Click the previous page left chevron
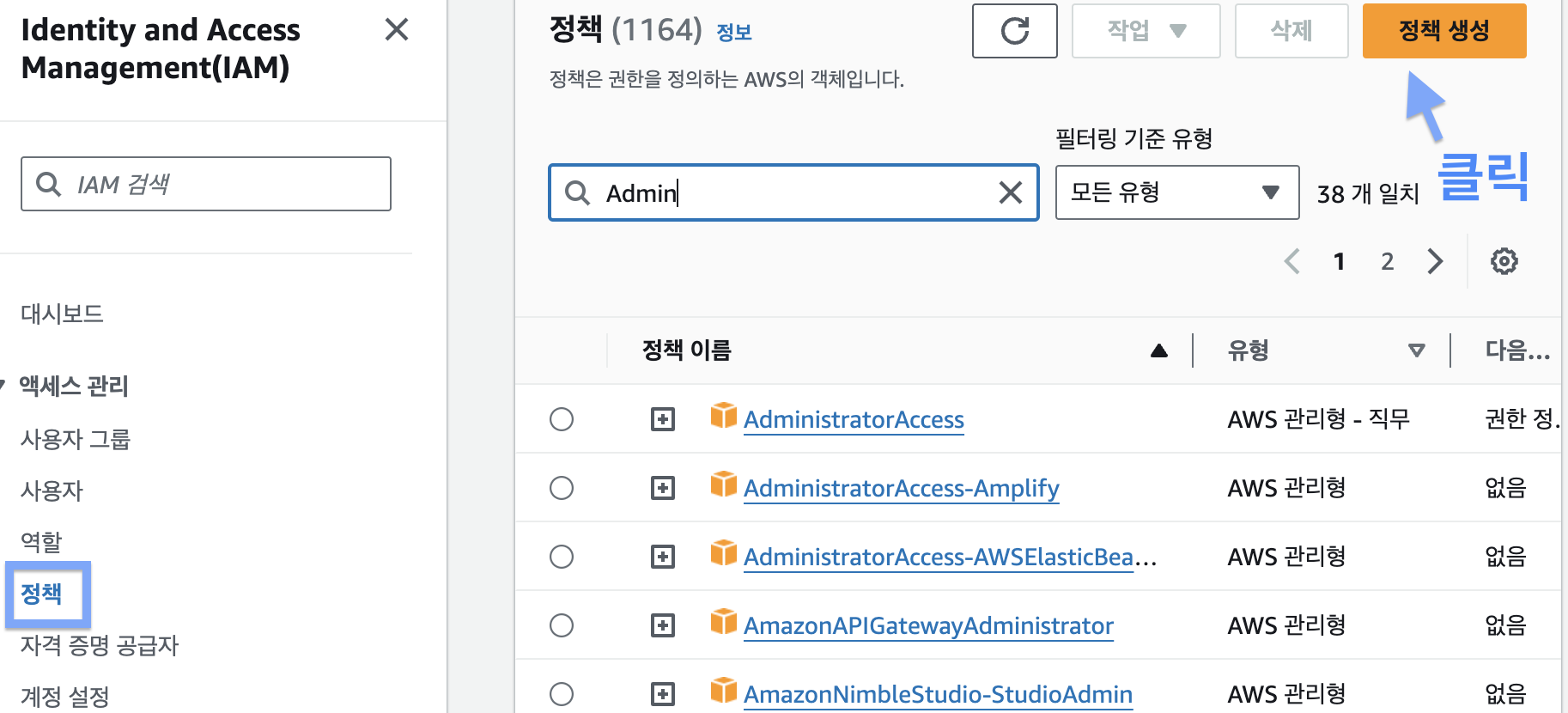Screen dimensions: 1568x713 click(x=1291, y=261)
